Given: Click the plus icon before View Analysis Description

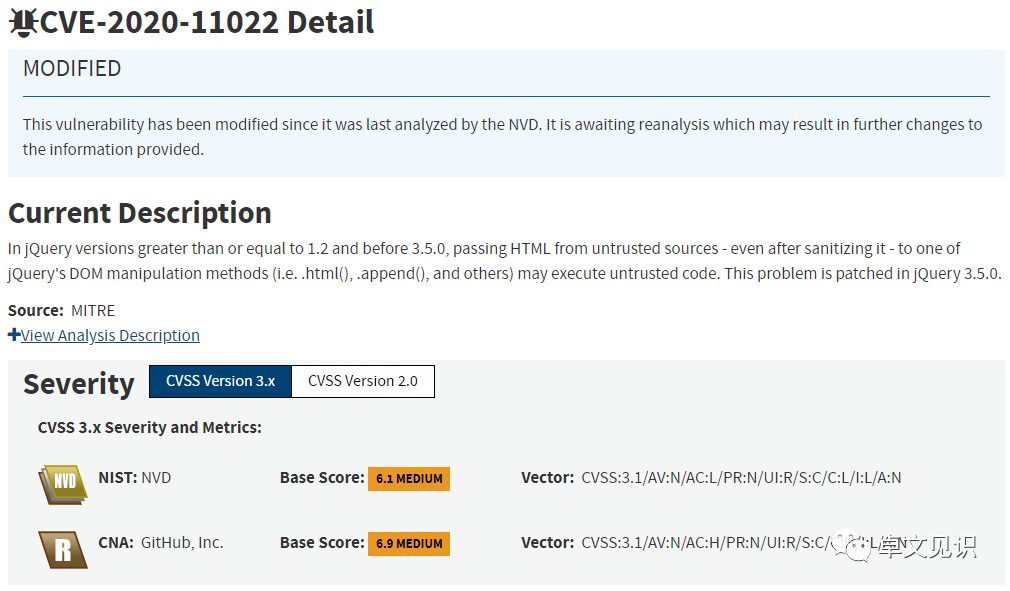Looking at the screenshot, I should [x=14, y=335].
